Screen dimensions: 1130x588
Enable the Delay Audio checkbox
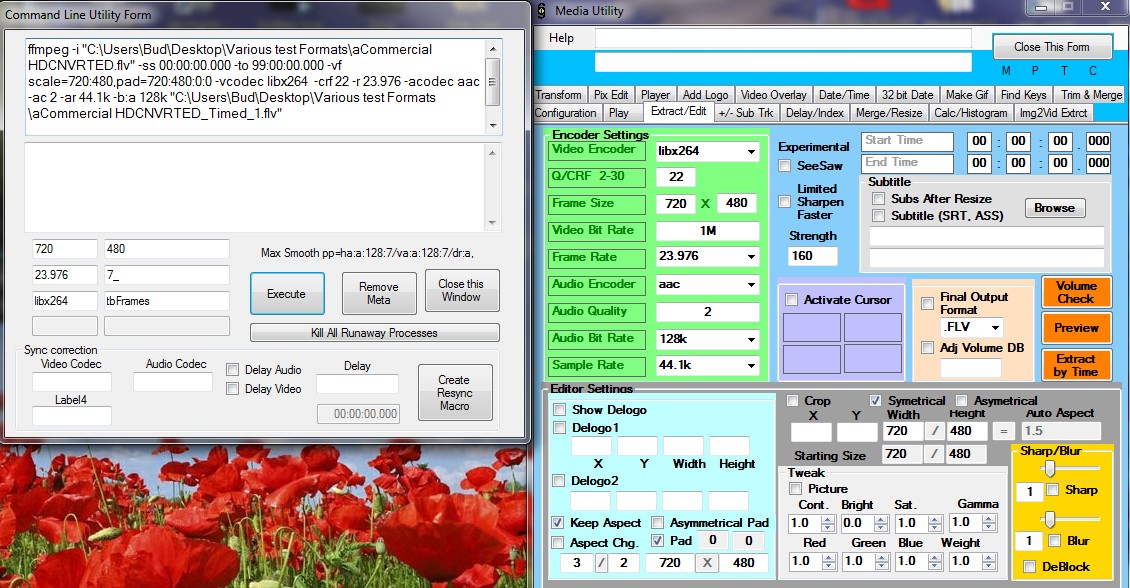point(233,370)
